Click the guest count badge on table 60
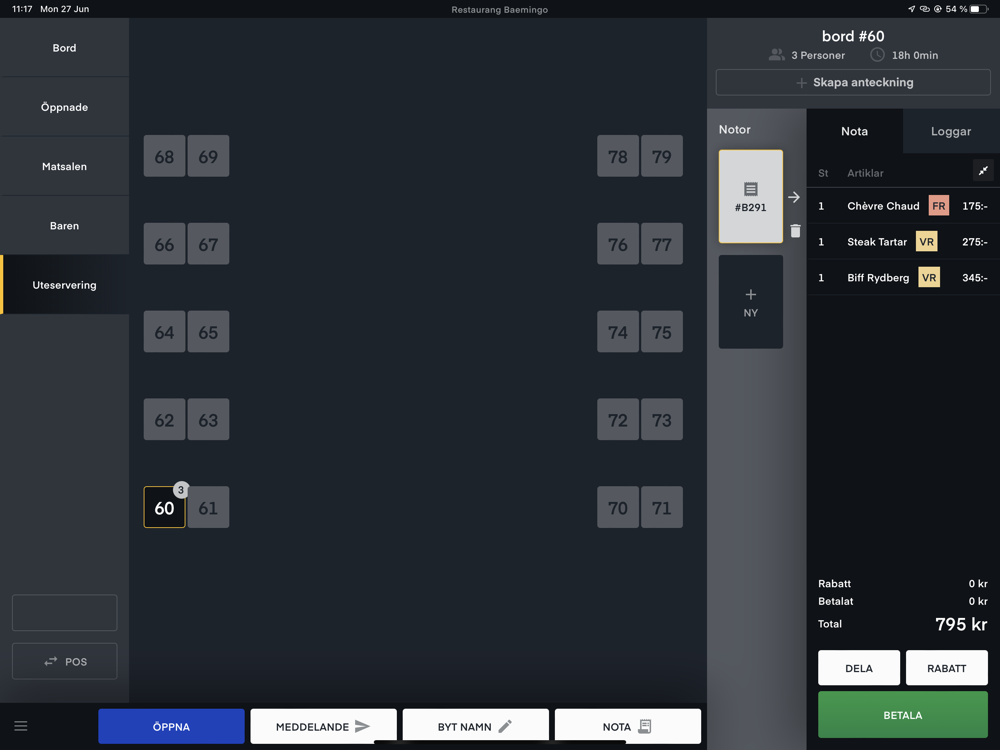This screenshot has height=750, width=1000. 181,490
